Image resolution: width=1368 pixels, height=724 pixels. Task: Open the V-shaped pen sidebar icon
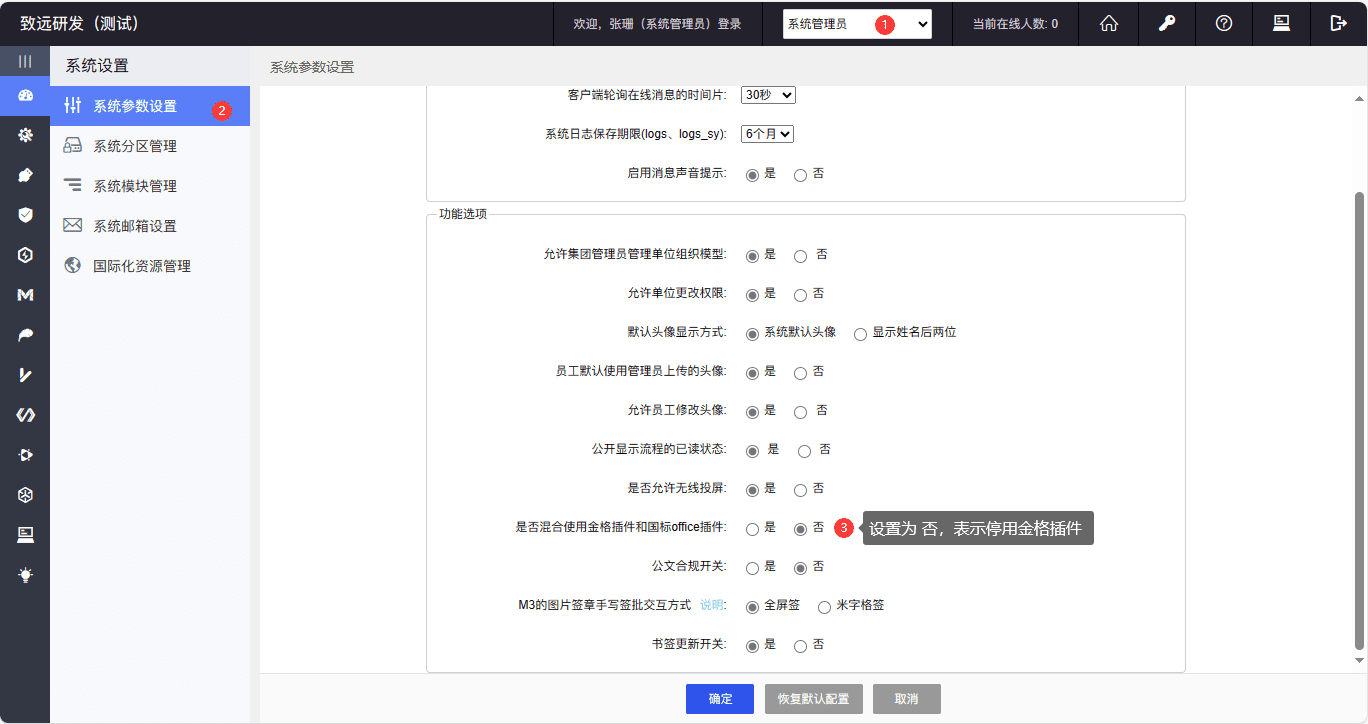(25, 375)
